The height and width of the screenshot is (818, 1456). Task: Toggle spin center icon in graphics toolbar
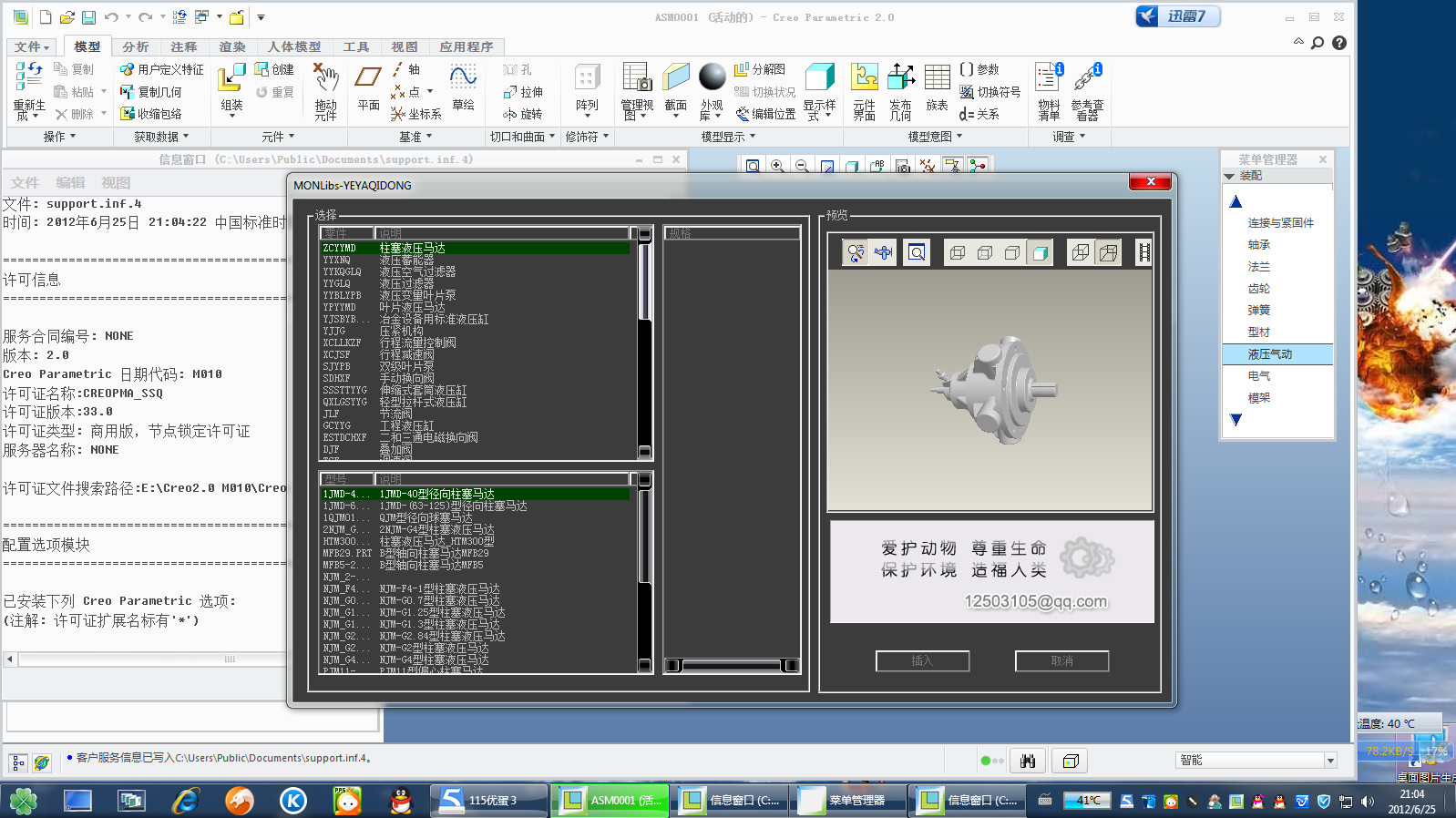click(978, 166)
